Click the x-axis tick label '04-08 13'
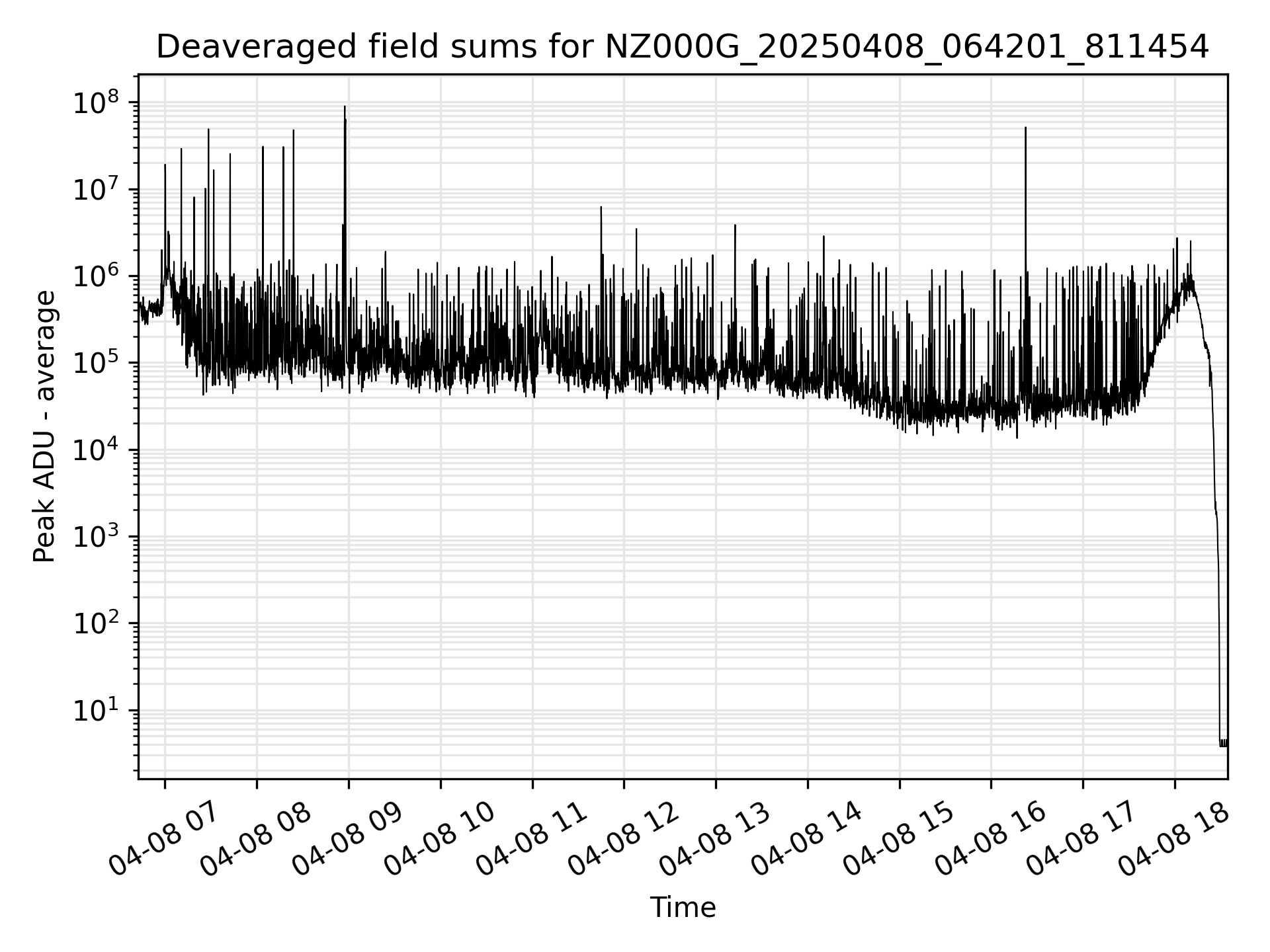 pos(714,840)
